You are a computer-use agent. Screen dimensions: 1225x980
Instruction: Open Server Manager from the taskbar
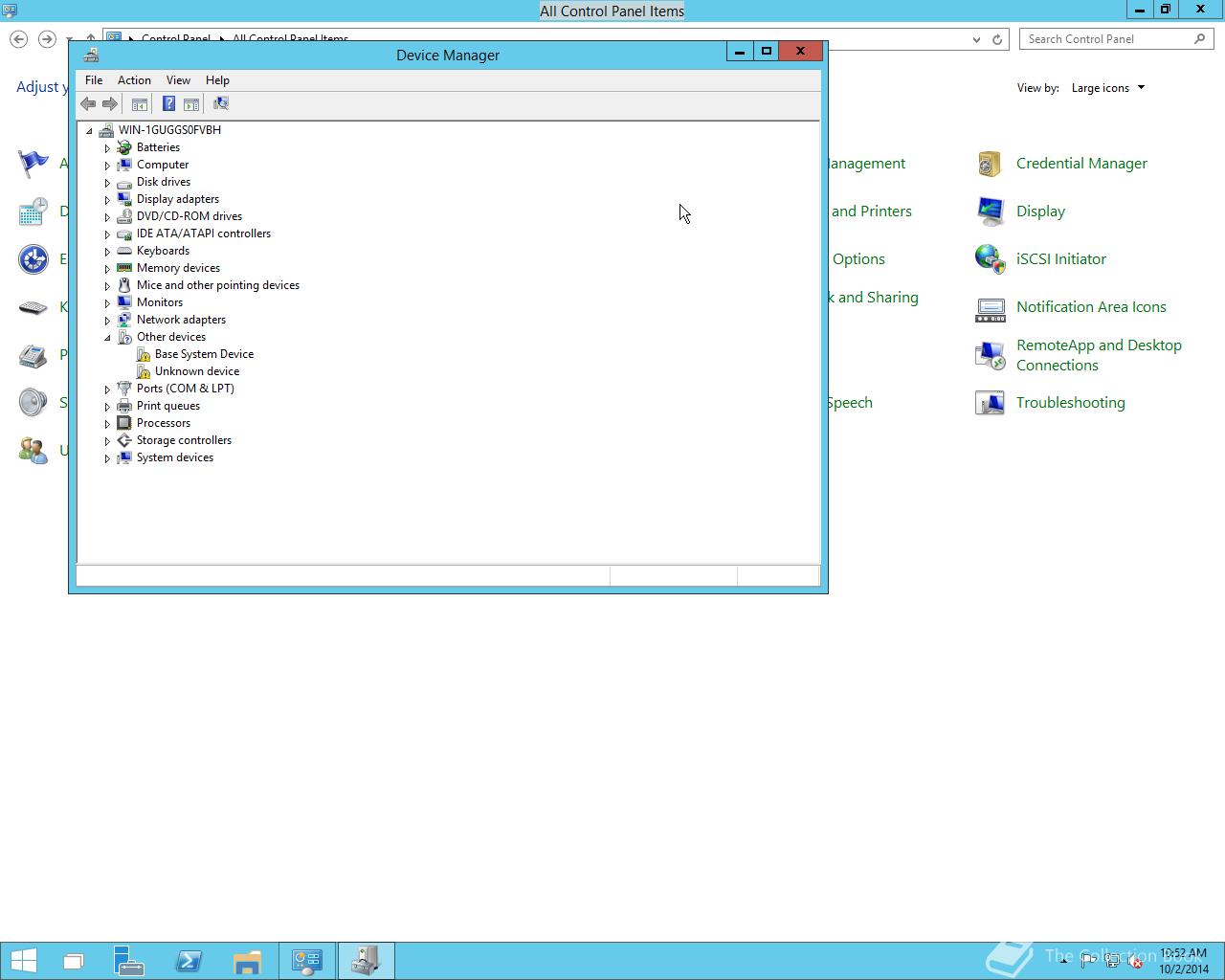coord(129,961)
